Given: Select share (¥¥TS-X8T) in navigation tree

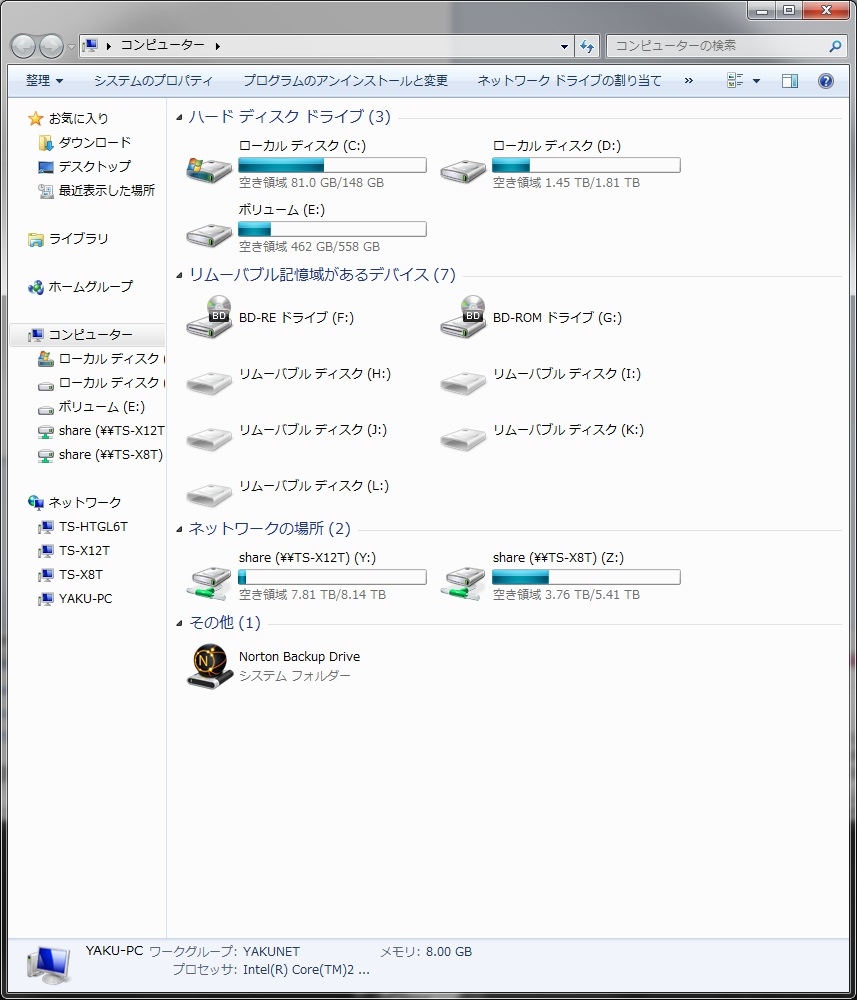Looking at the screenshot, I should point(110,455).
